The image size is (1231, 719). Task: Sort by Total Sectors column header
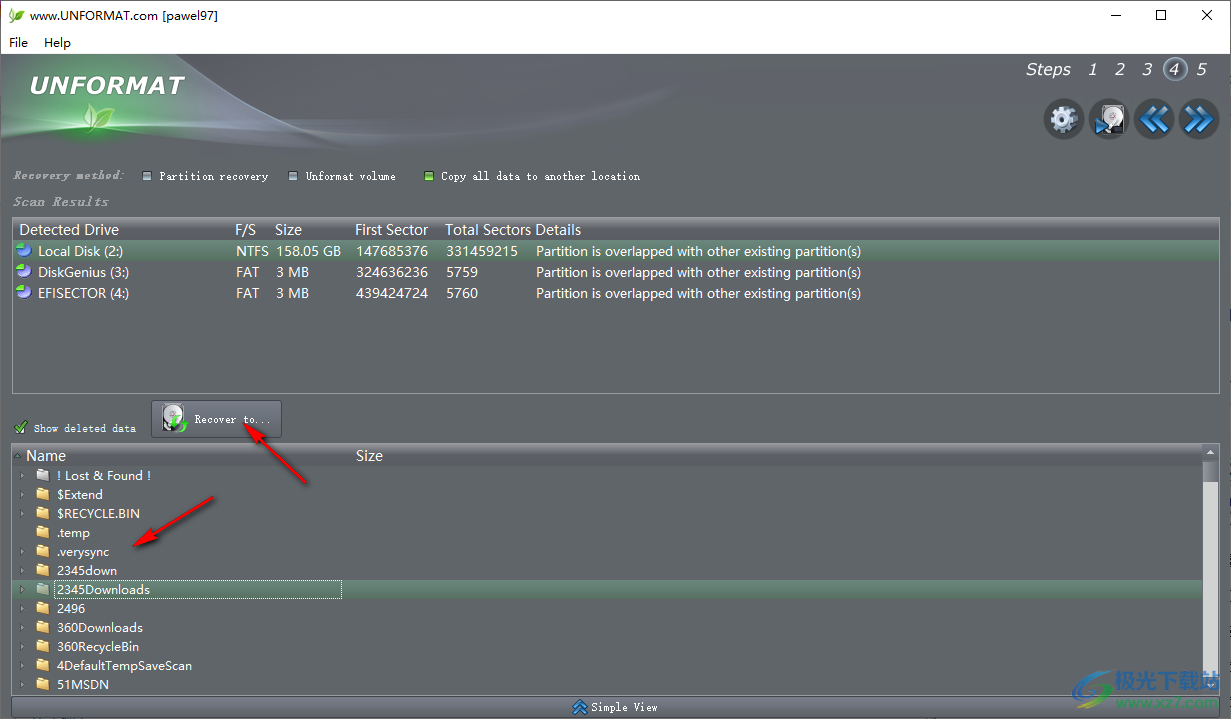(x=488, y=230)
